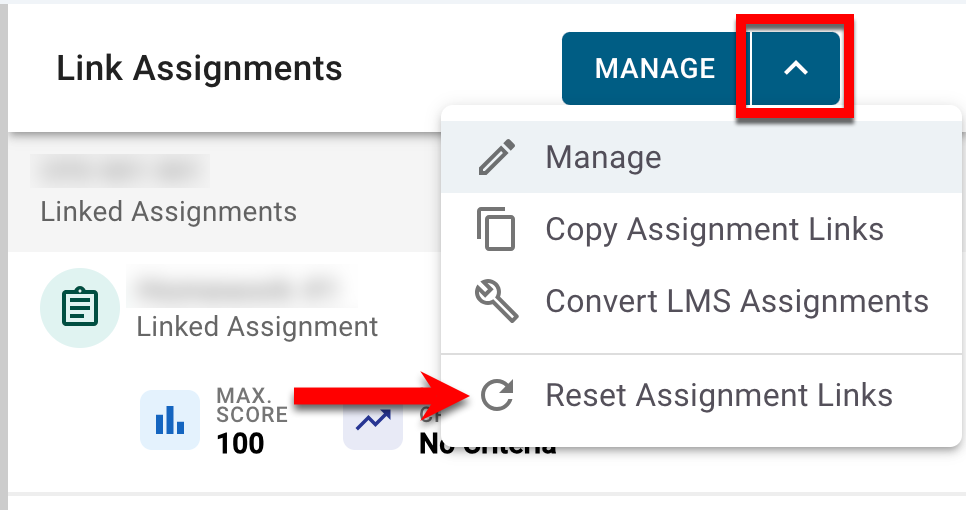
Task: Select the Manage menu entry text
Action: [x=603, y=158]
